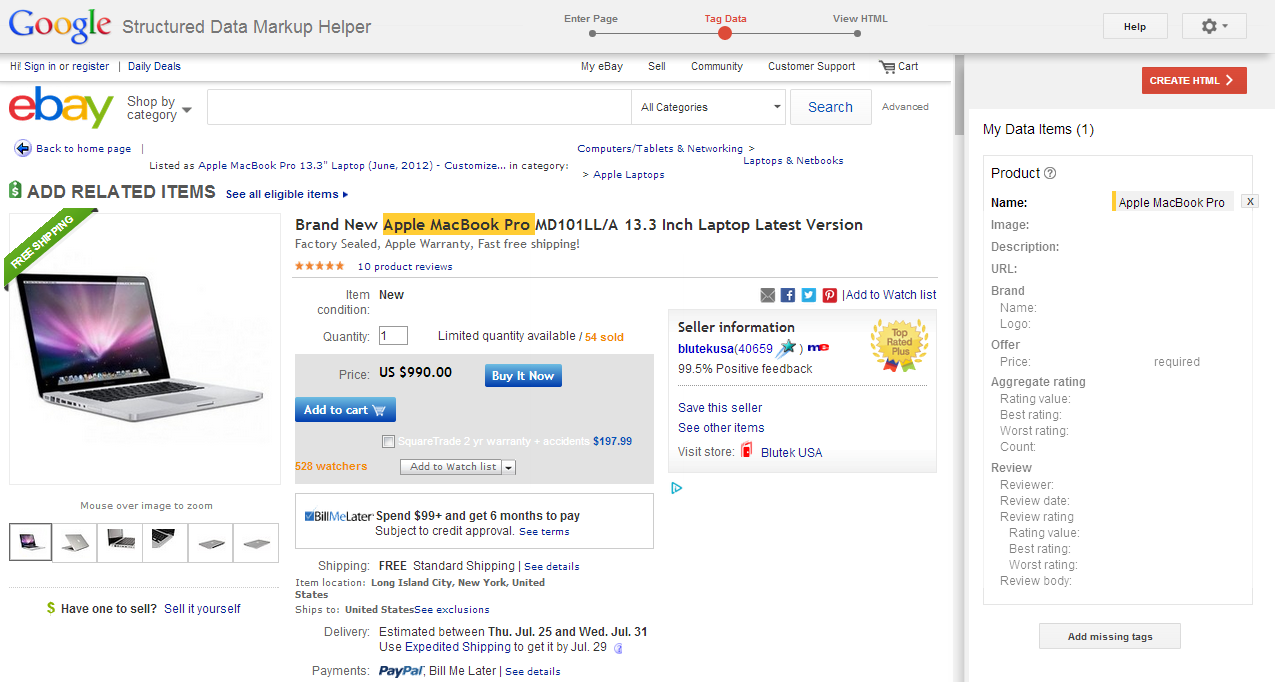Share the listing via the Facebook icon

789,295
